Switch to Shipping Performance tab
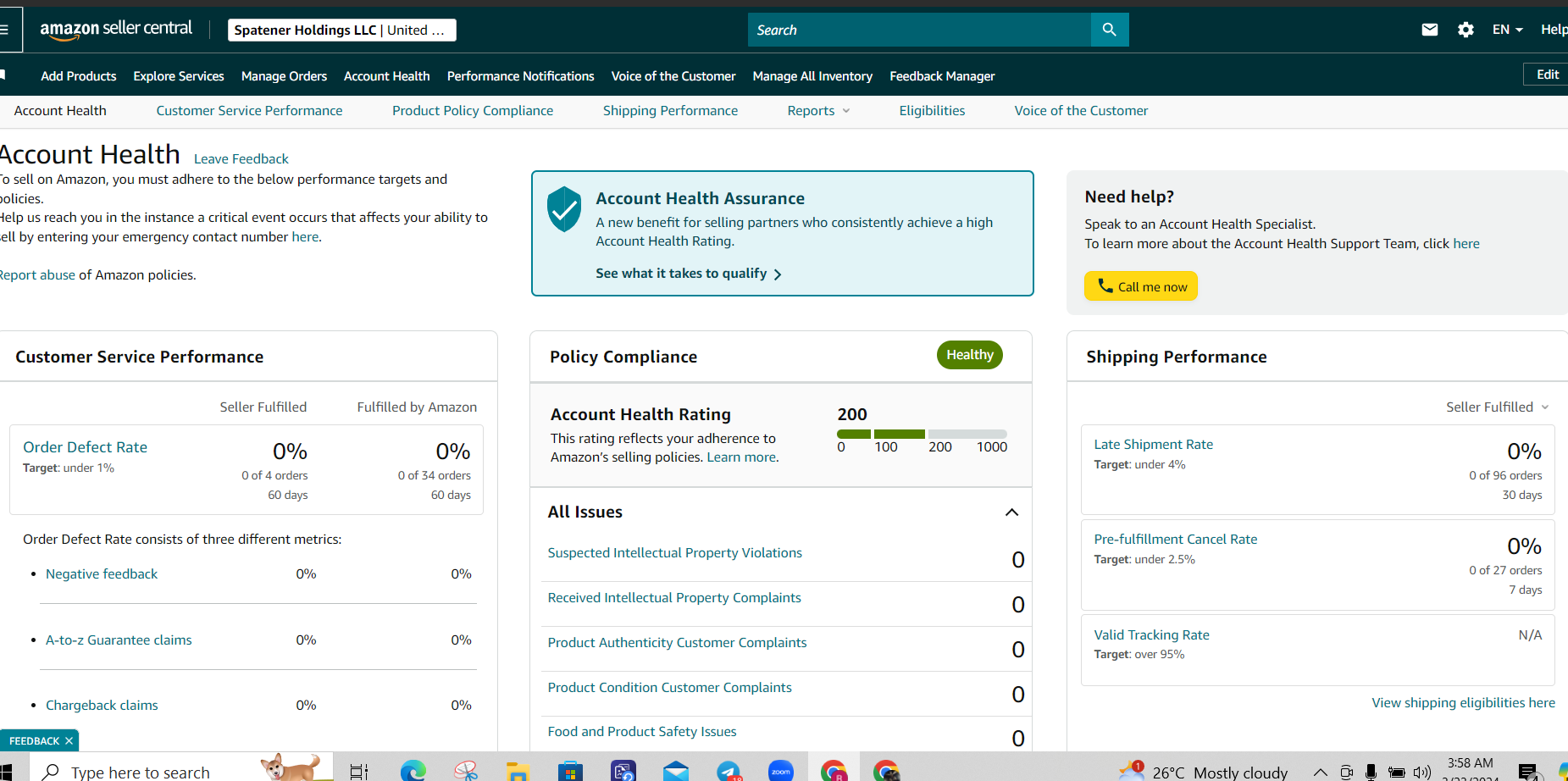Screen dimensions: 1568x781 (x=670, y=111)
